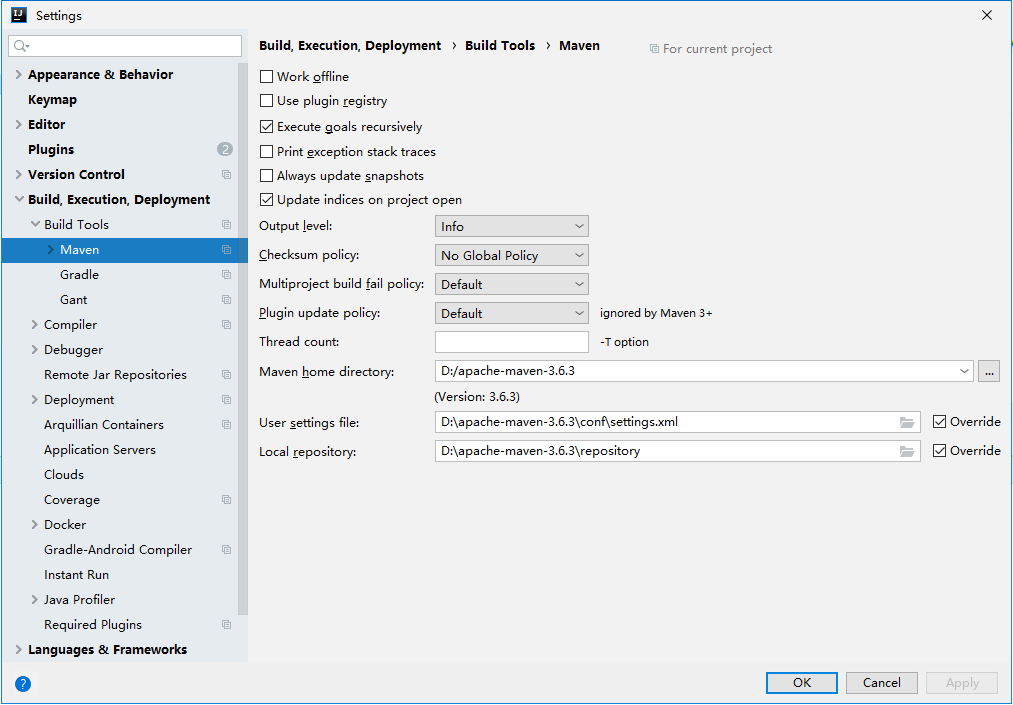The image size is (1013, 705).
Task: Click the folder icon for Local repository
Action: (907, 452)
